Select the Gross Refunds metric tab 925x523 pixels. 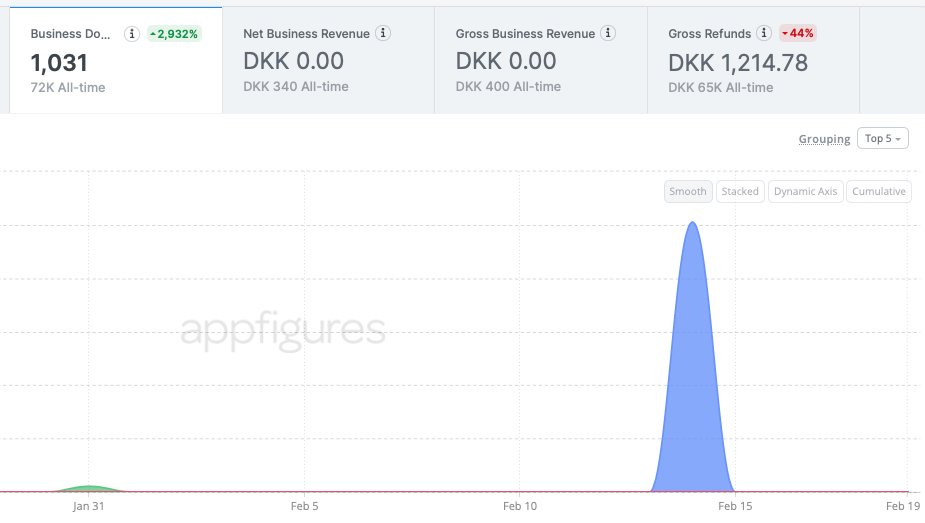pos(753,60)
